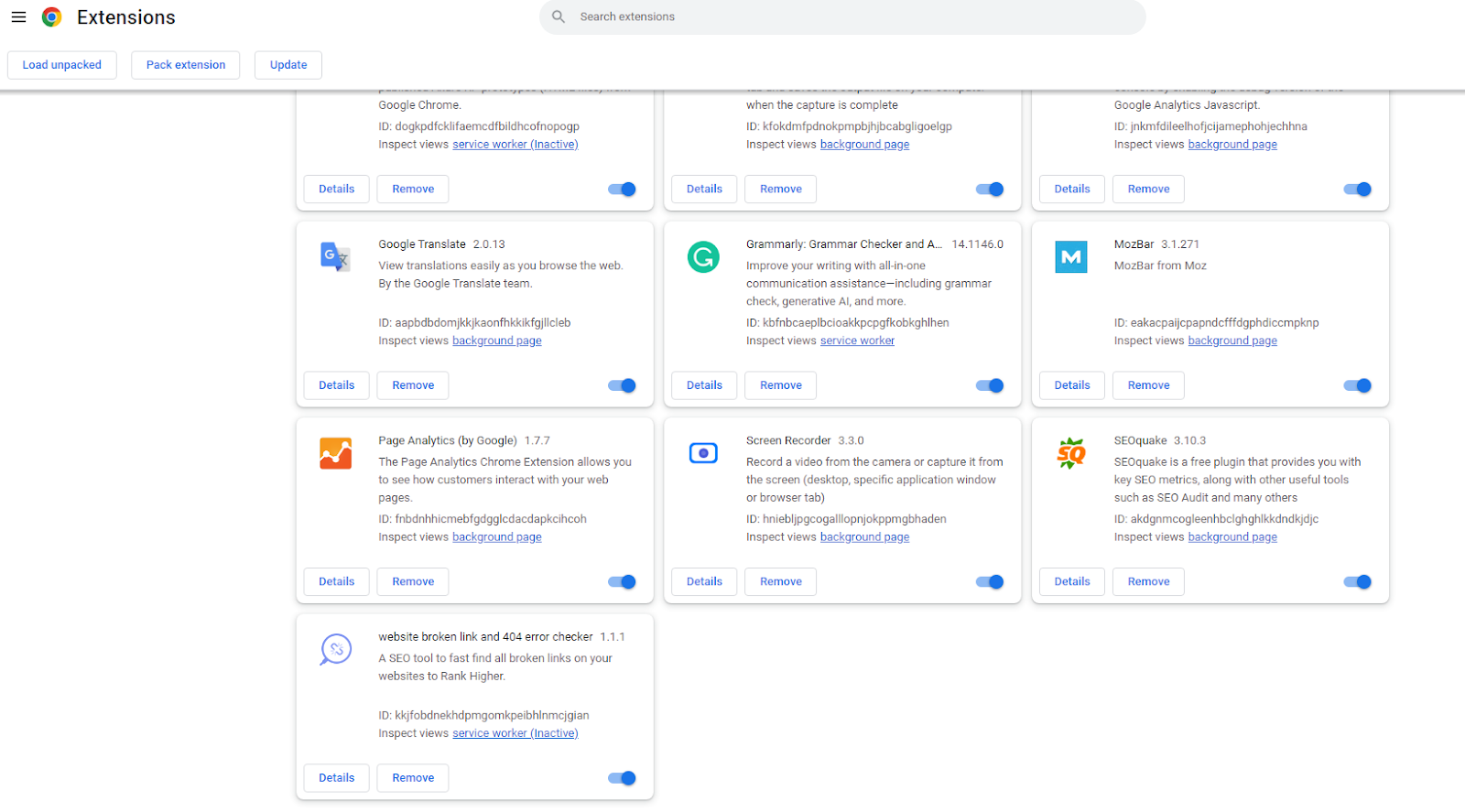This screenshot has height=812, width=1465.
Task: Click the SEOquake extension icon
Action: point(1071,453)
